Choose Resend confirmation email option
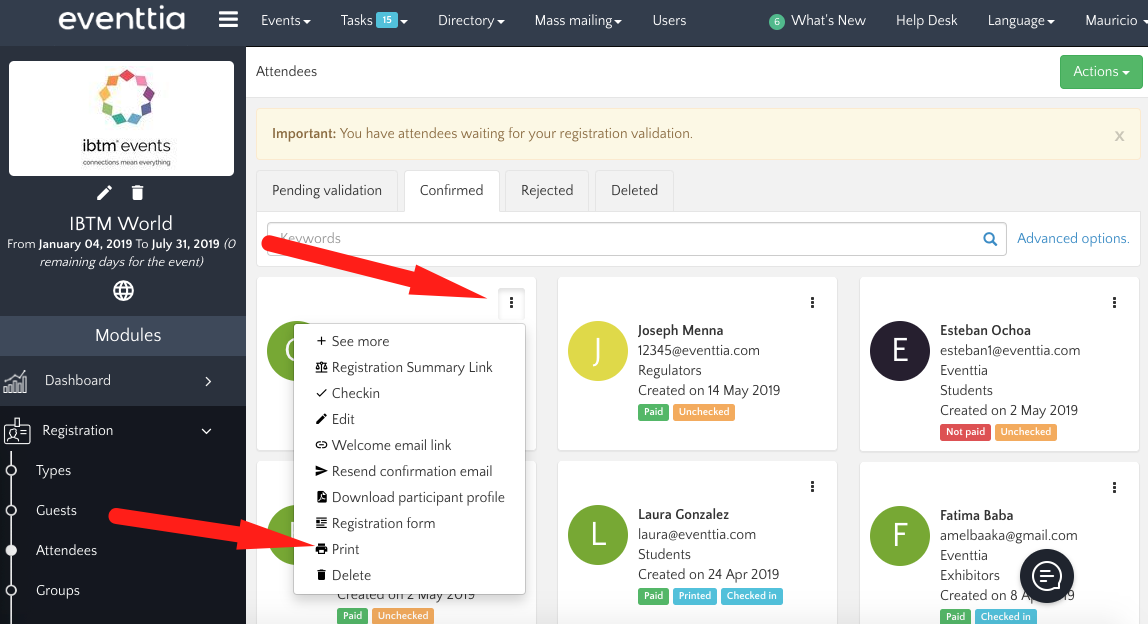 [x=411, y=471]
